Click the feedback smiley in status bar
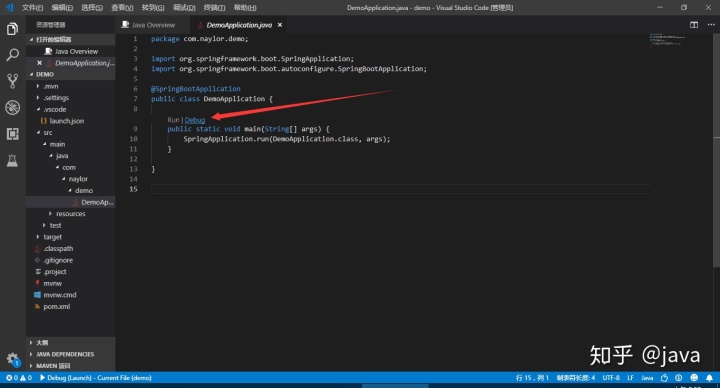 [x=694, y=378]
